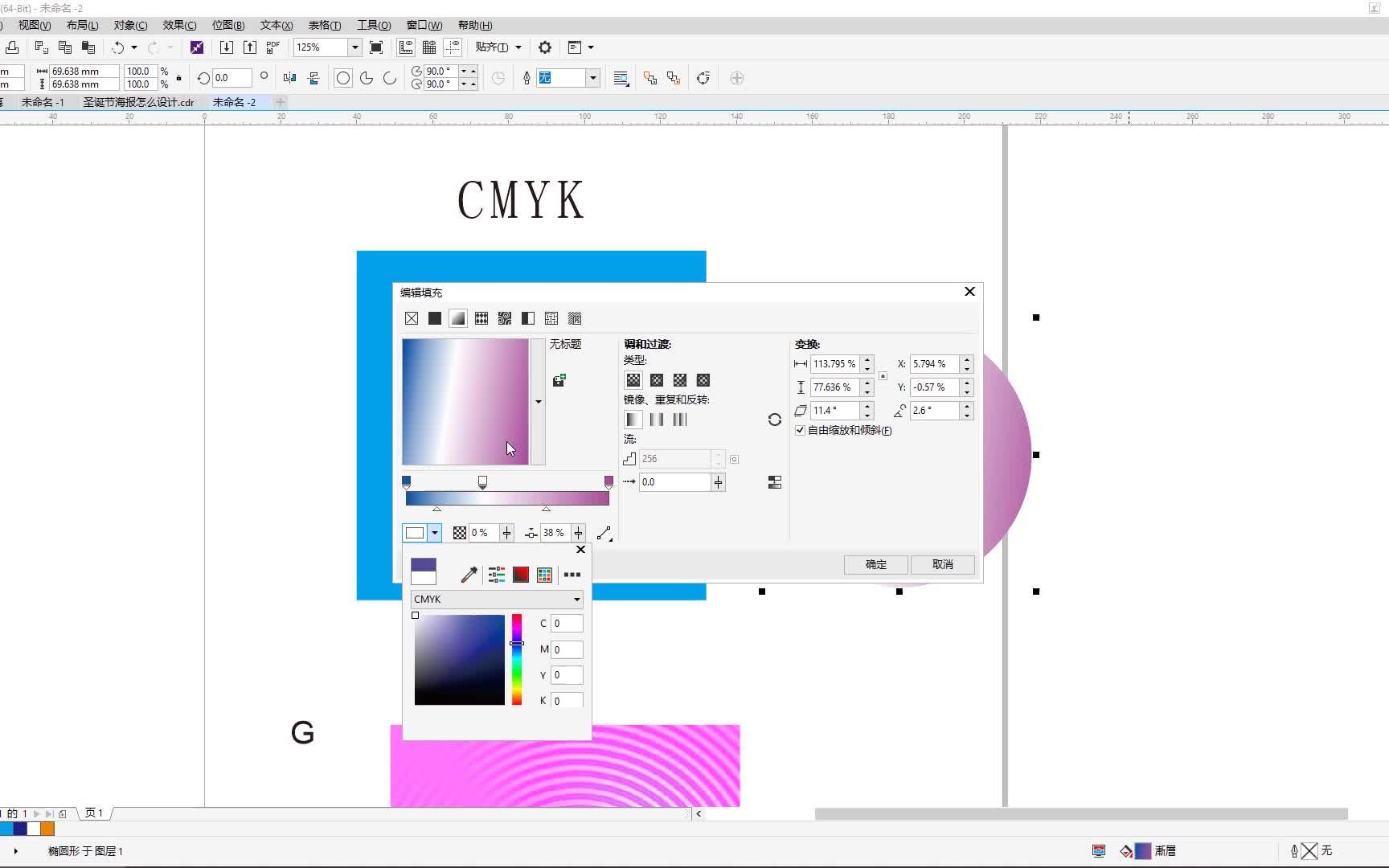Open the 对象(C) menu
Image resolution: width=1389 pixels, height=868 pixels.
pyautogui.click(x=130, y=26)
